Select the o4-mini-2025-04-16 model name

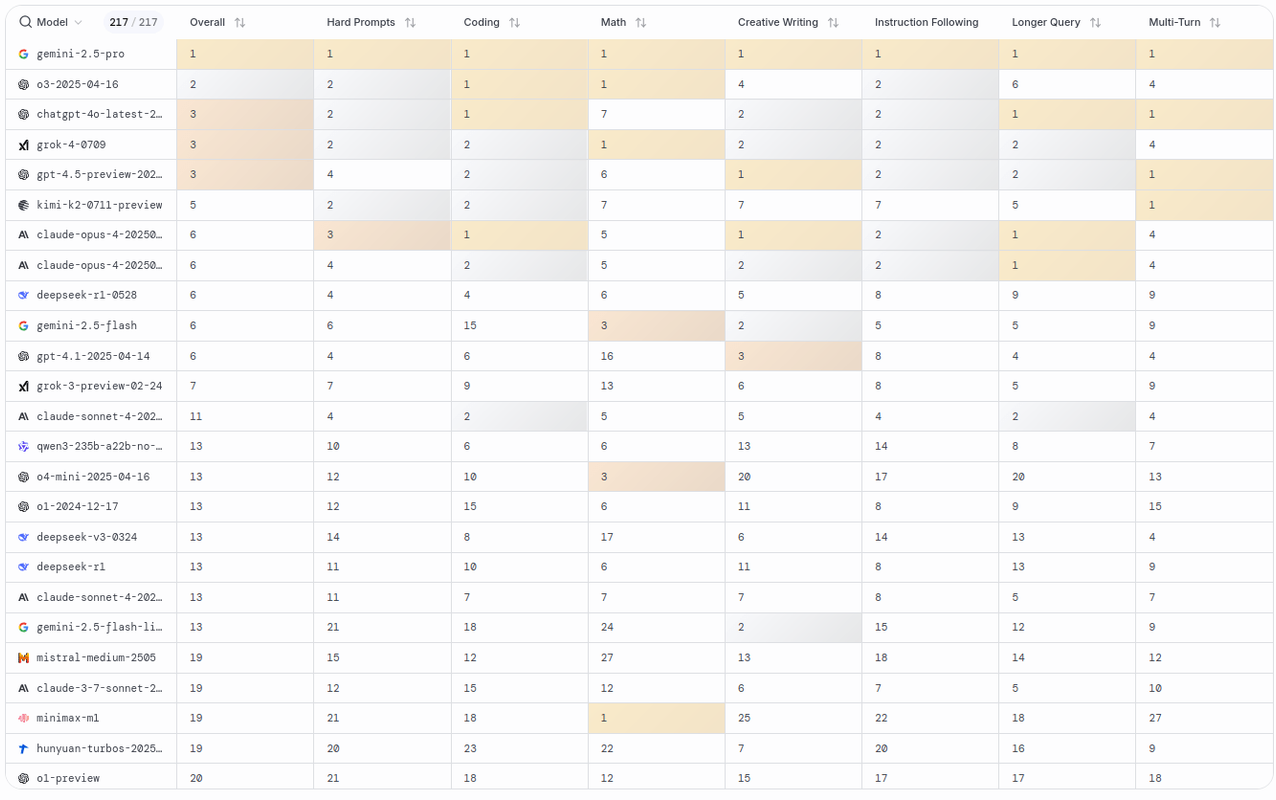(93, 477)
